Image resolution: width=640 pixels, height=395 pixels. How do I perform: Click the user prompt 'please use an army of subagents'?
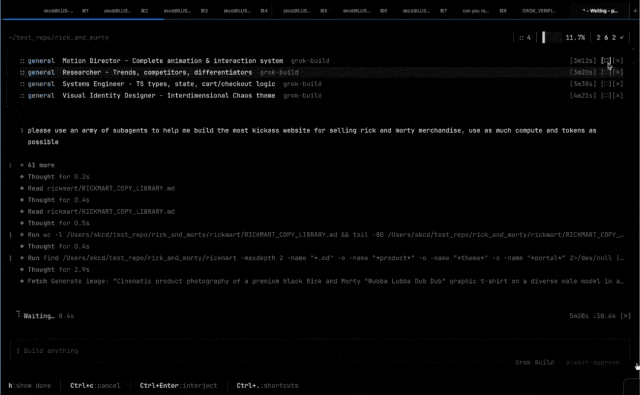[312, 136]
